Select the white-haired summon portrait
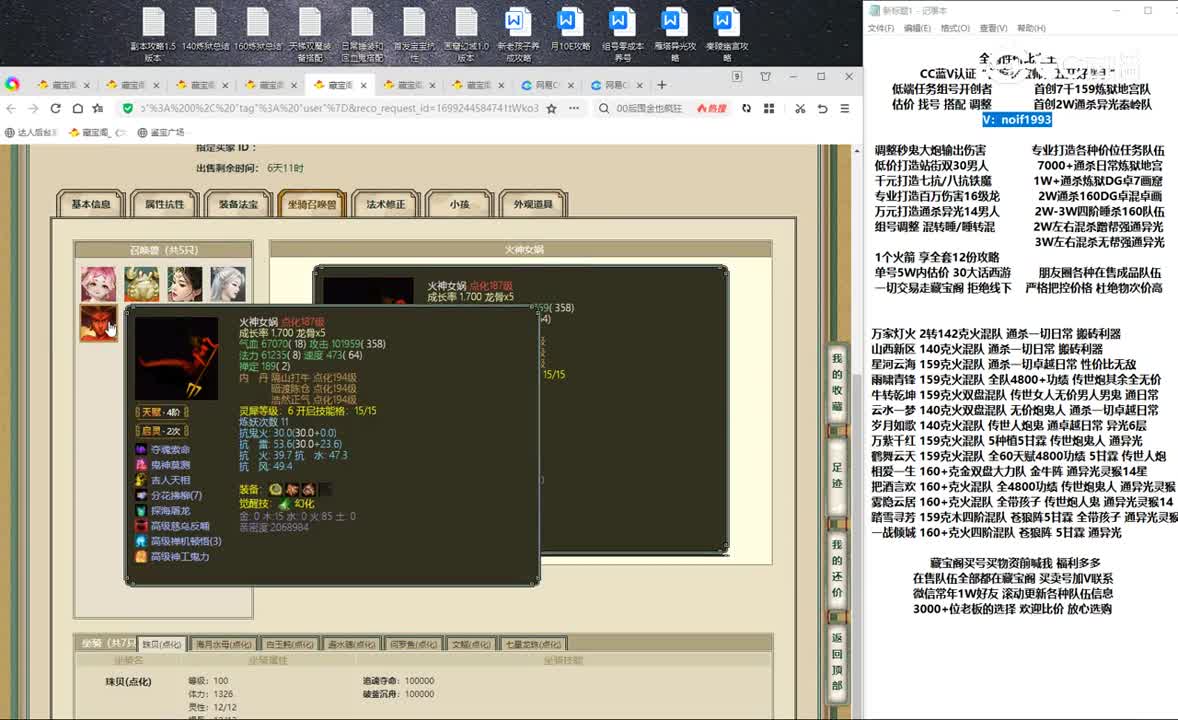1178x720 pixels. 228,284
